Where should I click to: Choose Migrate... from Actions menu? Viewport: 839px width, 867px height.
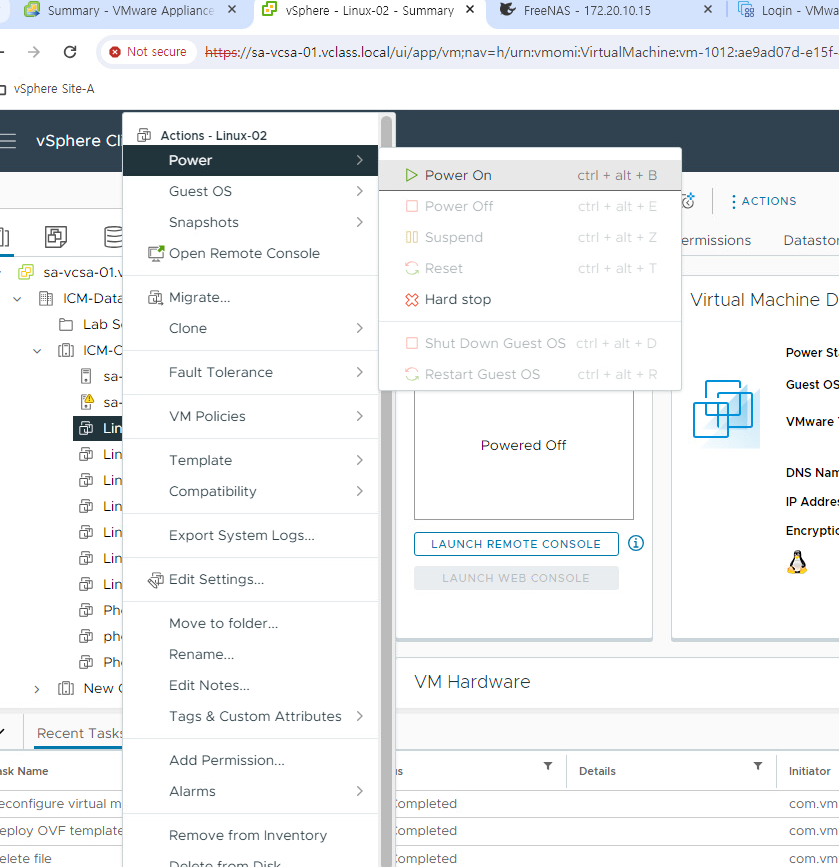click(x=251, y=297)
